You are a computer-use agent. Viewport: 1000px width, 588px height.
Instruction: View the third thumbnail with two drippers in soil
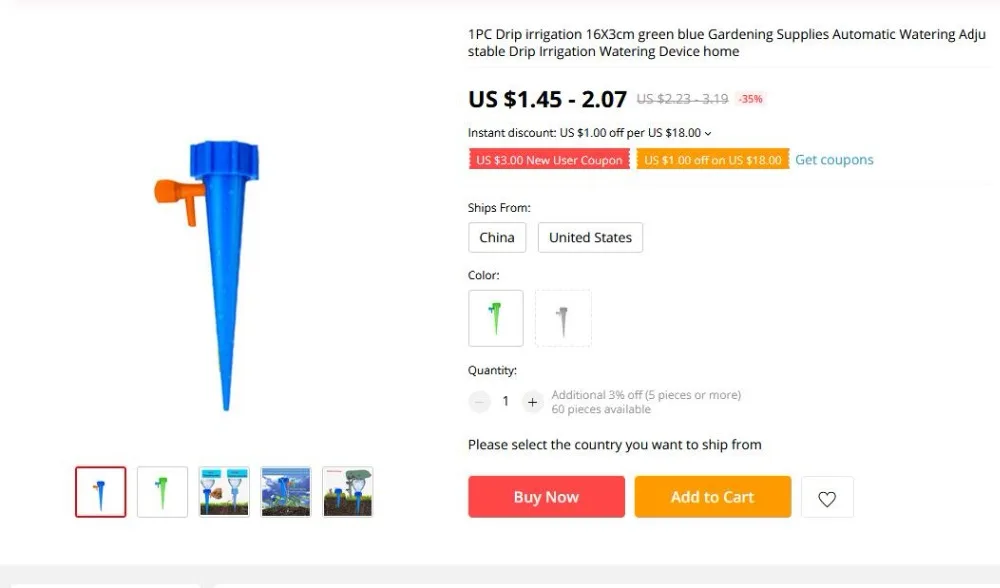(x=224, y=492)
